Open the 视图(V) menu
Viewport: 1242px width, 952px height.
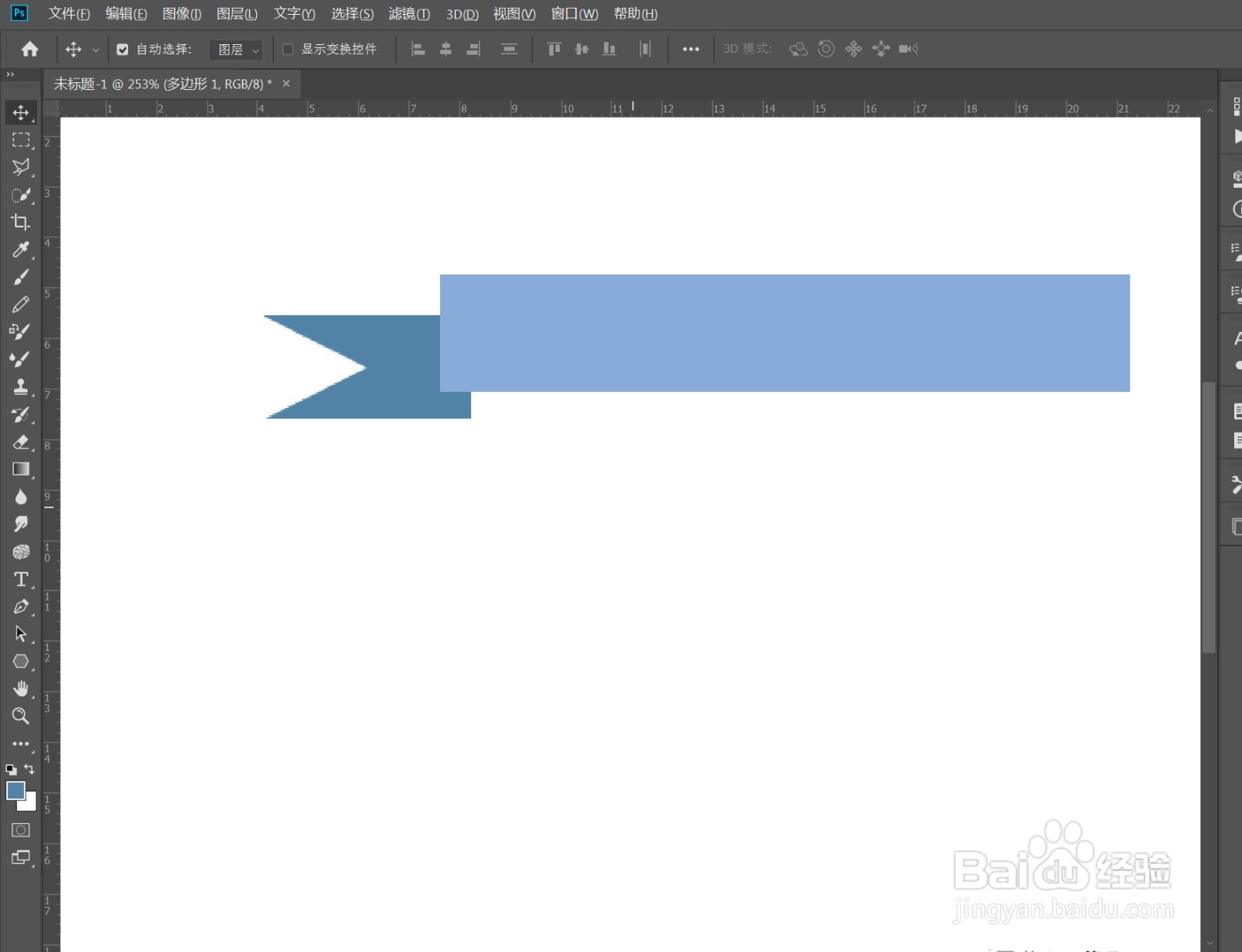click(x=515, y=14)
